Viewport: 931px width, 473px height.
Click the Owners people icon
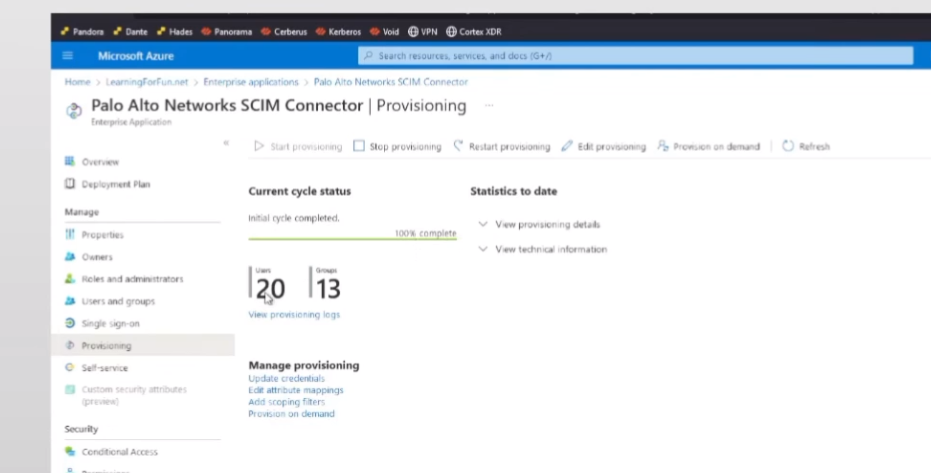pyautogui.click(x=70, y=256)
